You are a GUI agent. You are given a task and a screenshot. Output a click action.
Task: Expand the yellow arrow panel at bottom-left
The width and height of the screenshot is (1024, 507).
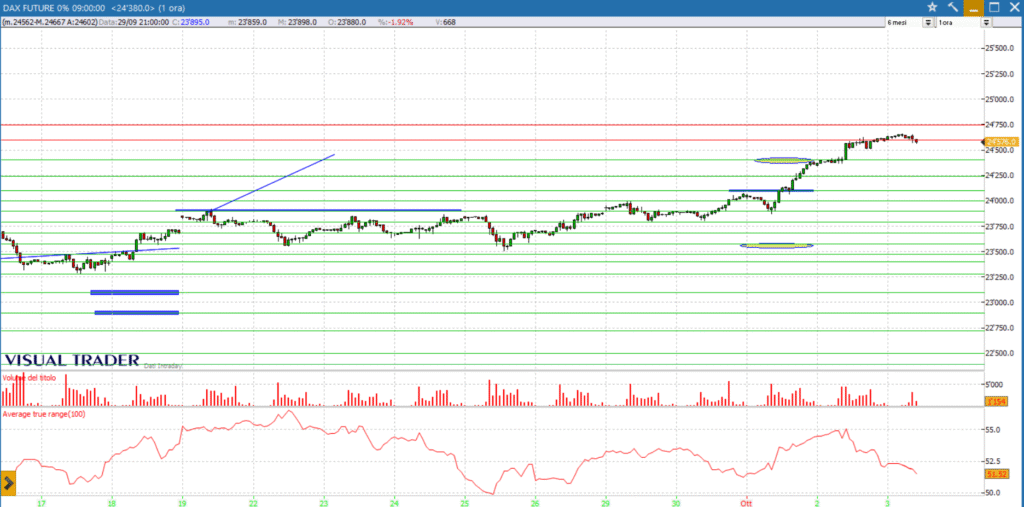pyautogui.click(x=8, y=484)
